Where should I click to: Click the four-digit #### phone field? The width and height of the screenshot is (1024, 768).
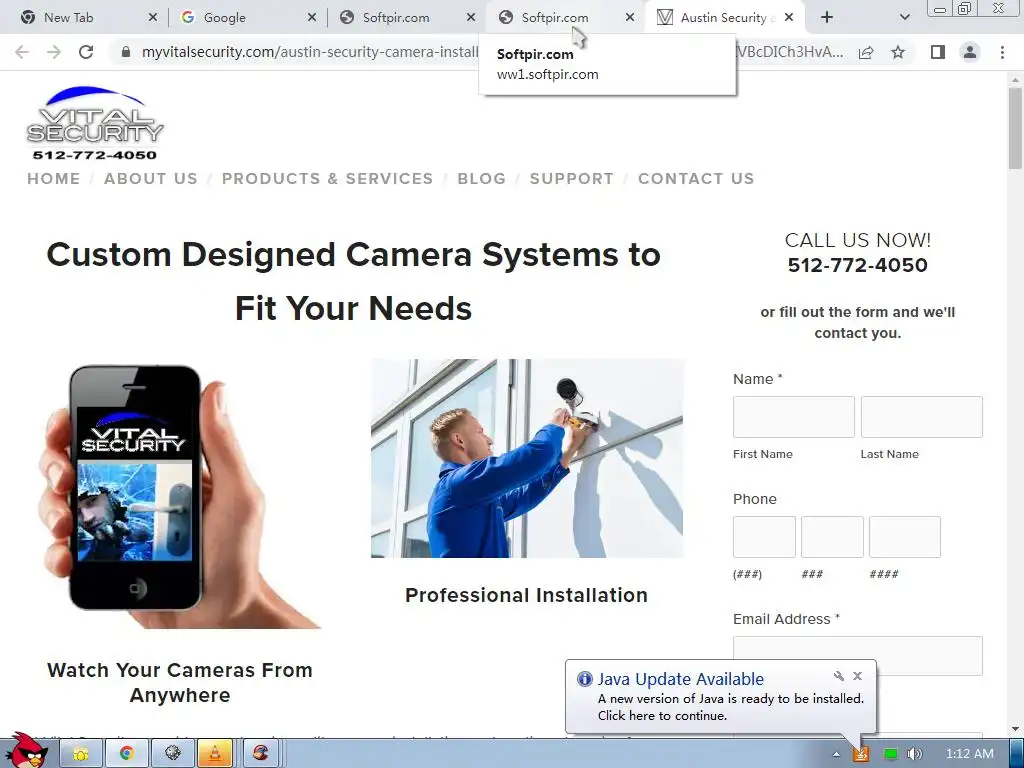(x=904, y=537)
